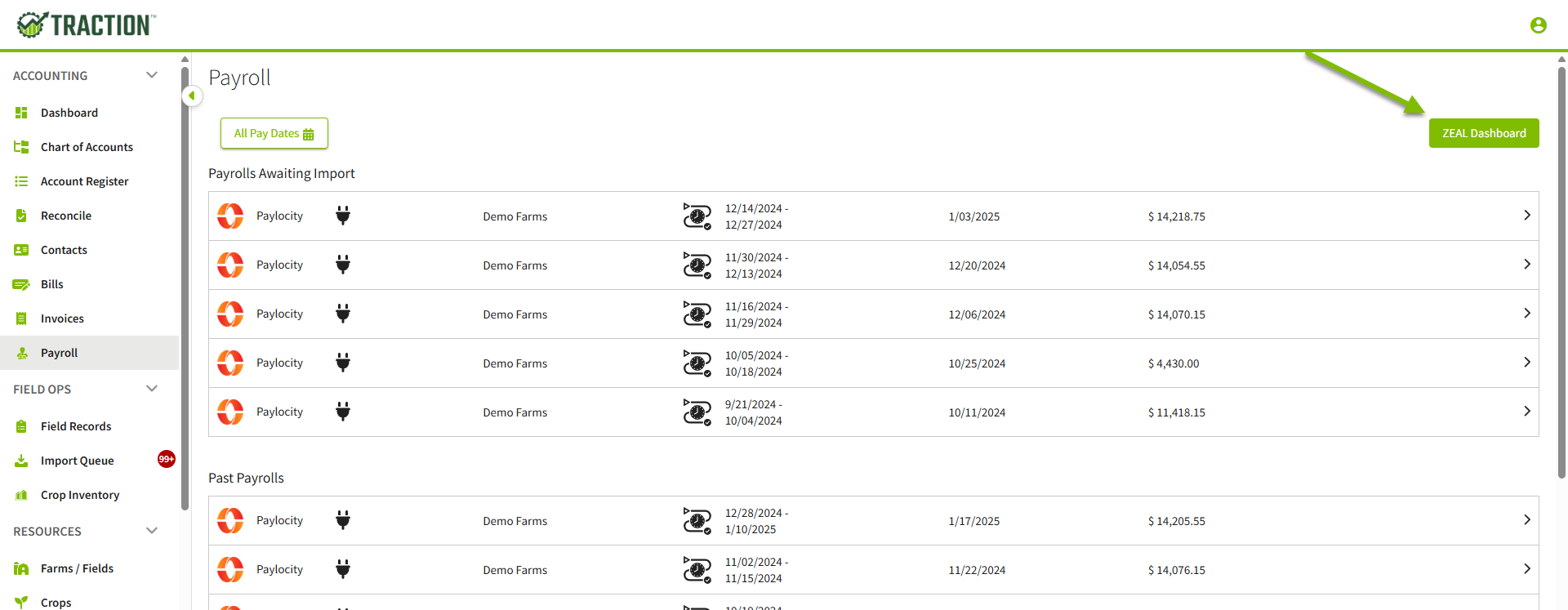Viewport: 1568px width, 610px height.
Task: Collapse the FIELD OPS sidebar section
Action: pos(152,389)
